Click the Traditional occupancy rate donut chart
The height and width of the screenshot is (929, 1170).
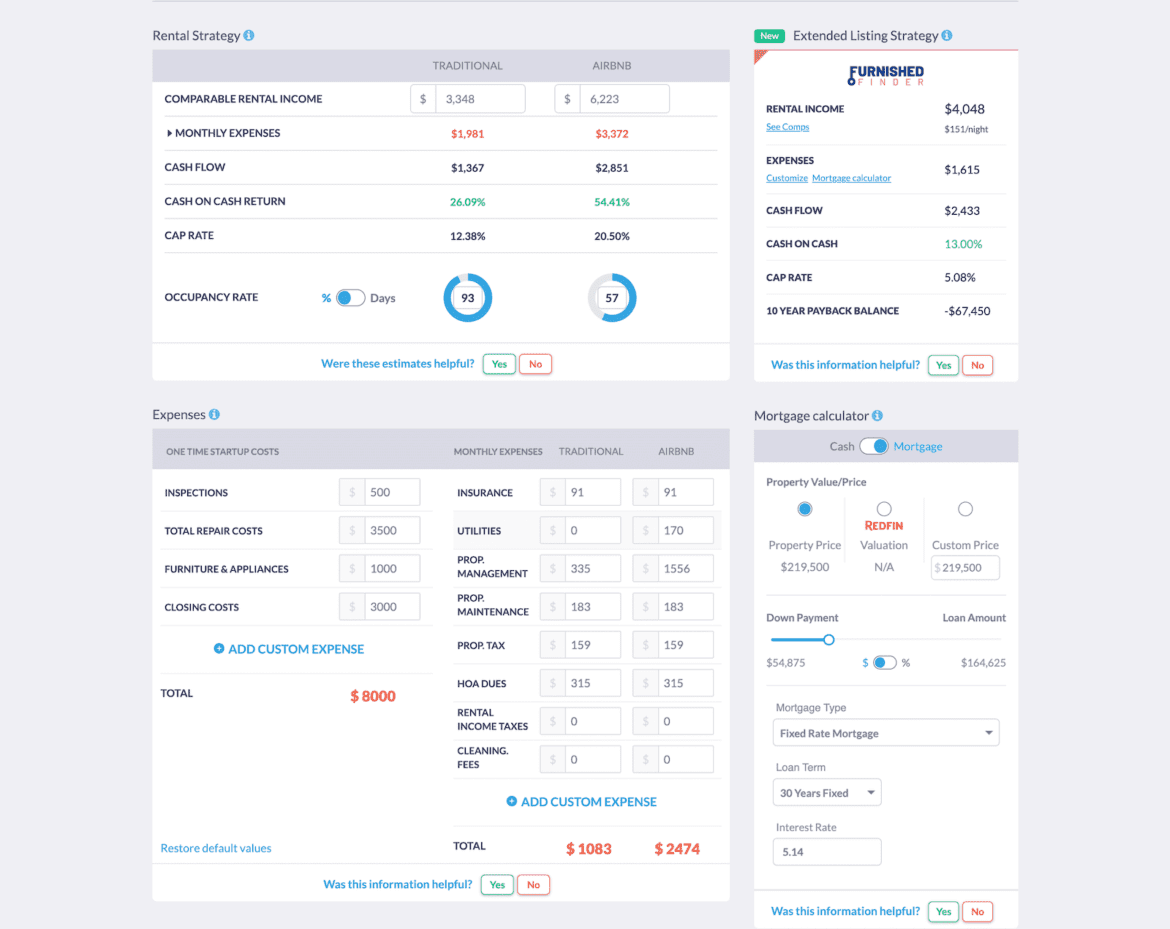coord(467,298)
